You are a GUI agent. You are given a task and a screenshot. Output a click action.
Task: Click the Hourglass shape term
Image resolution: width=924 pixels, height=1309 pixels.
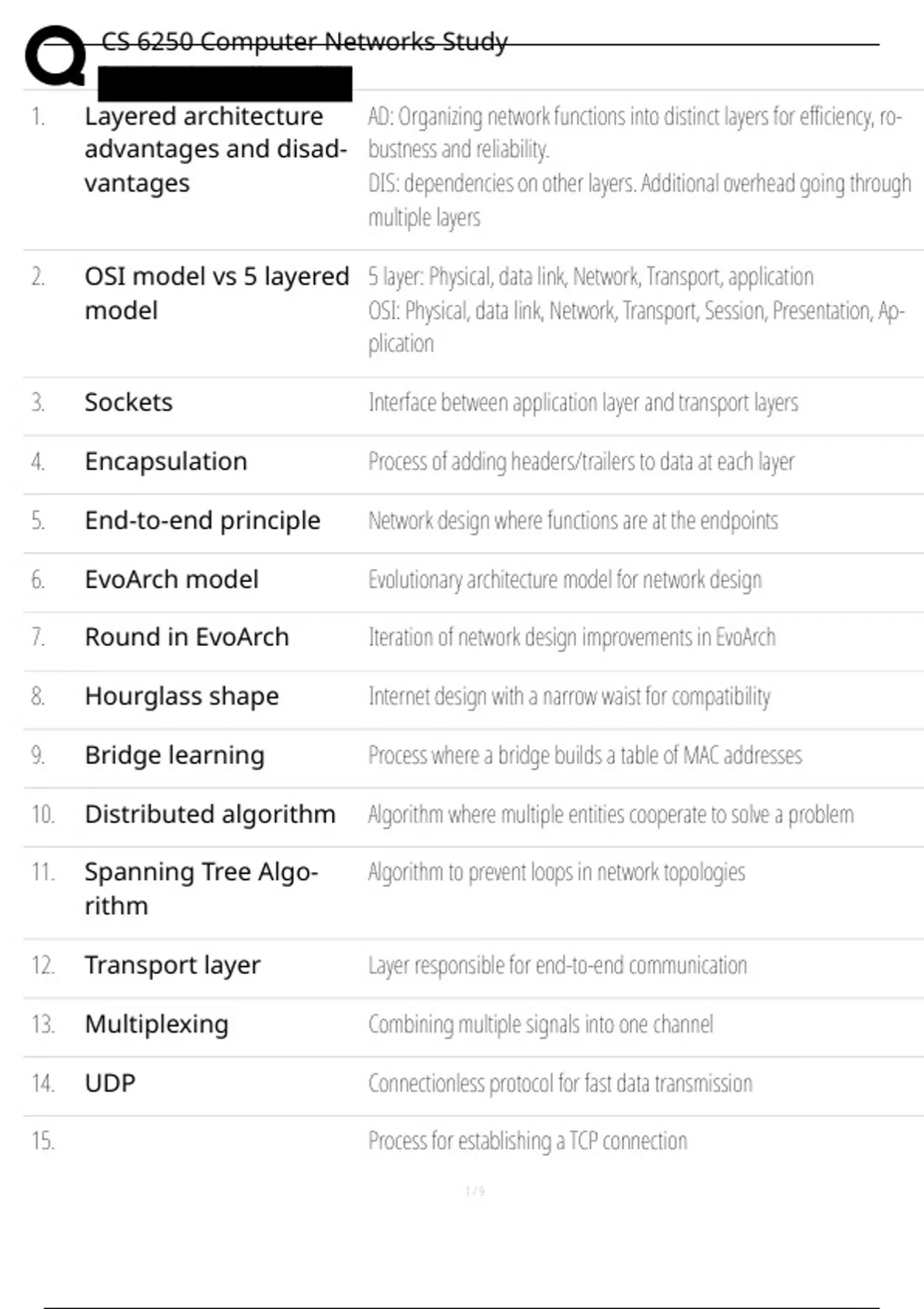tap(182, 696)
